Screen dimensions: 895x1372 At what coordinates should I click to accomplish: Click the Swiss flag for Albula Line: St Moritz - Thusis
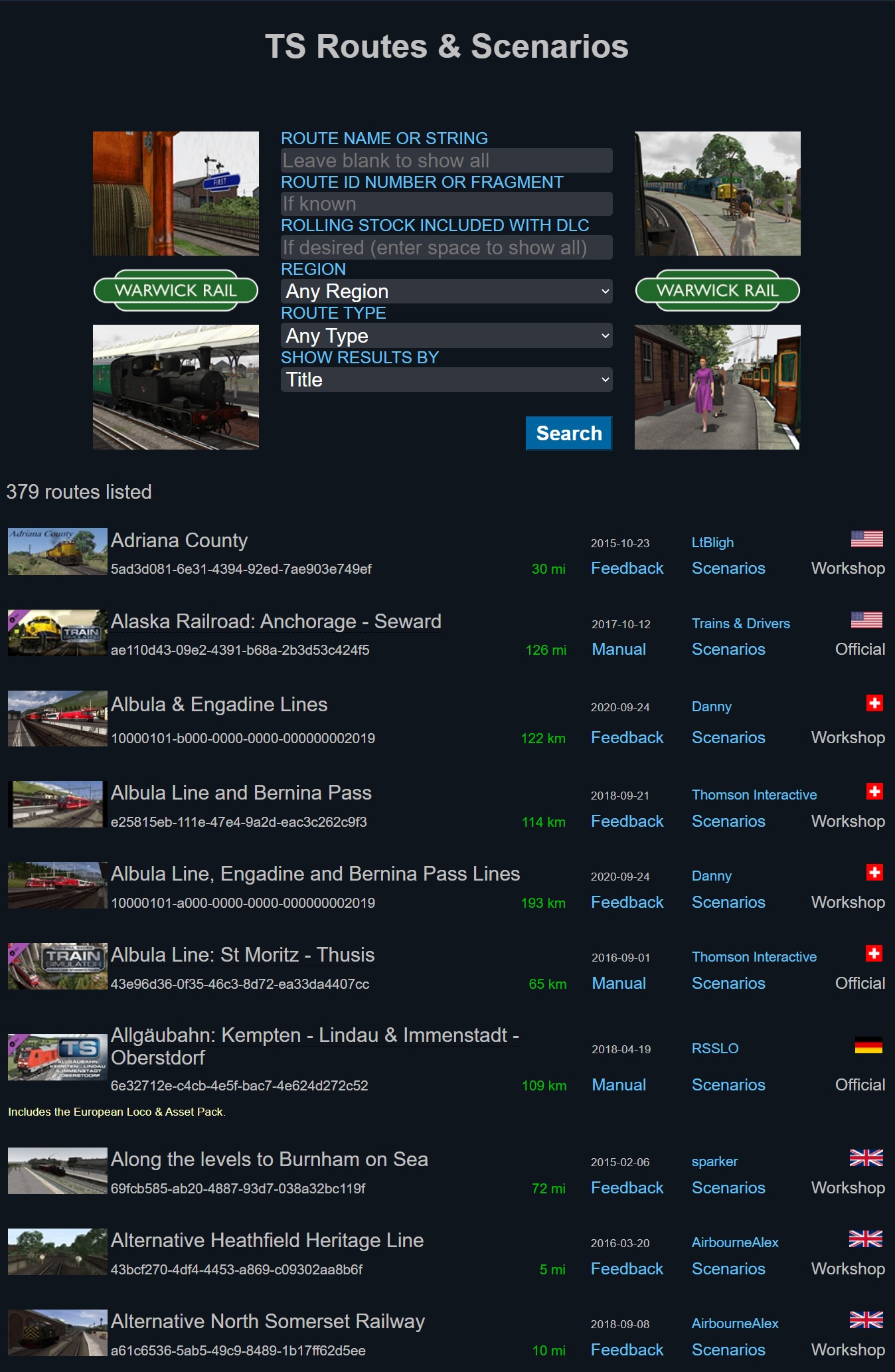874,953
